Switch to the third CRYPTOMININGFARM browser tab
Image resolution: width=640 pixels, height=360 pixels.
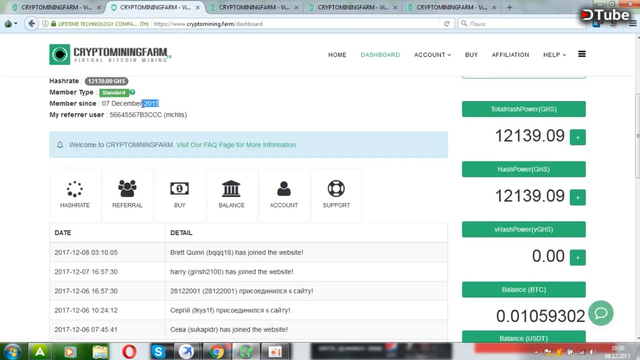pyautogui.click(x=254, y=7)
